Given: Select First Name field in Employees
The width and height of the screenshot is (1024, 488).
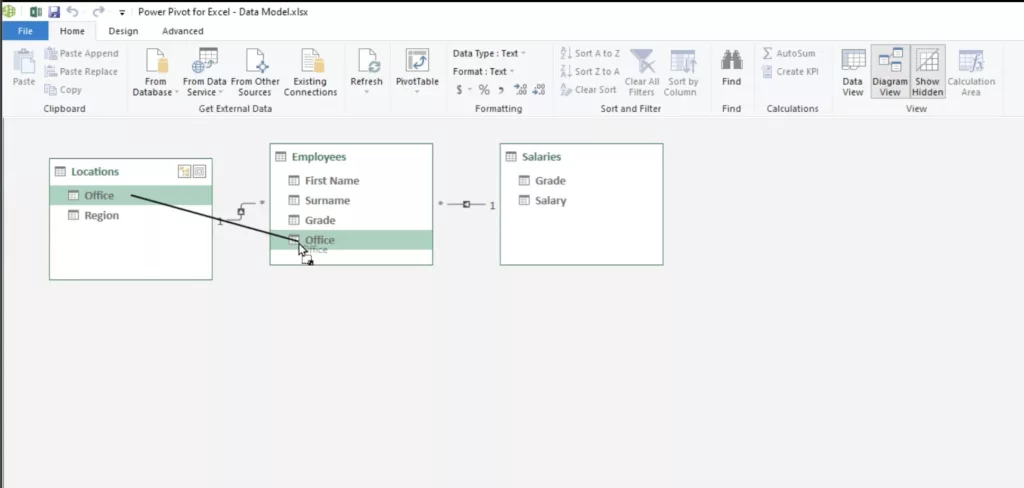Looking at the screenshot, I should (x=351, y=181).
